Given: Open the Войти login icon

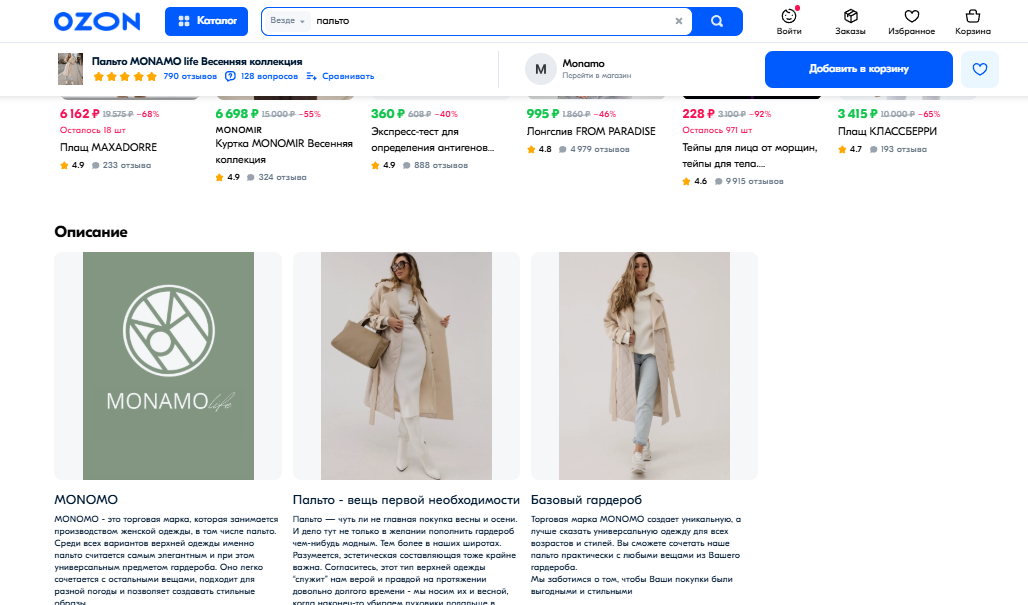Looking at the screenshot, I should coord(789,21).
